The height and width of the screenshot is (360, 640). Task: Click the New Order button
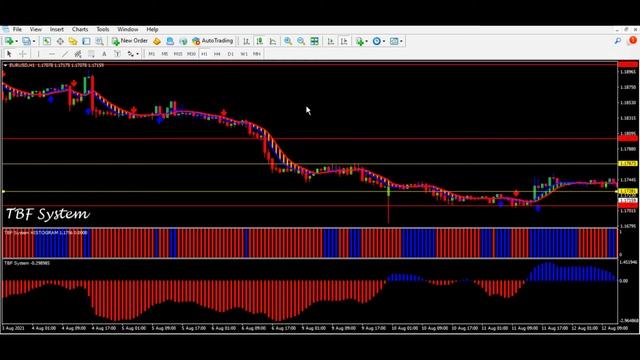click(x=130, y=41)
